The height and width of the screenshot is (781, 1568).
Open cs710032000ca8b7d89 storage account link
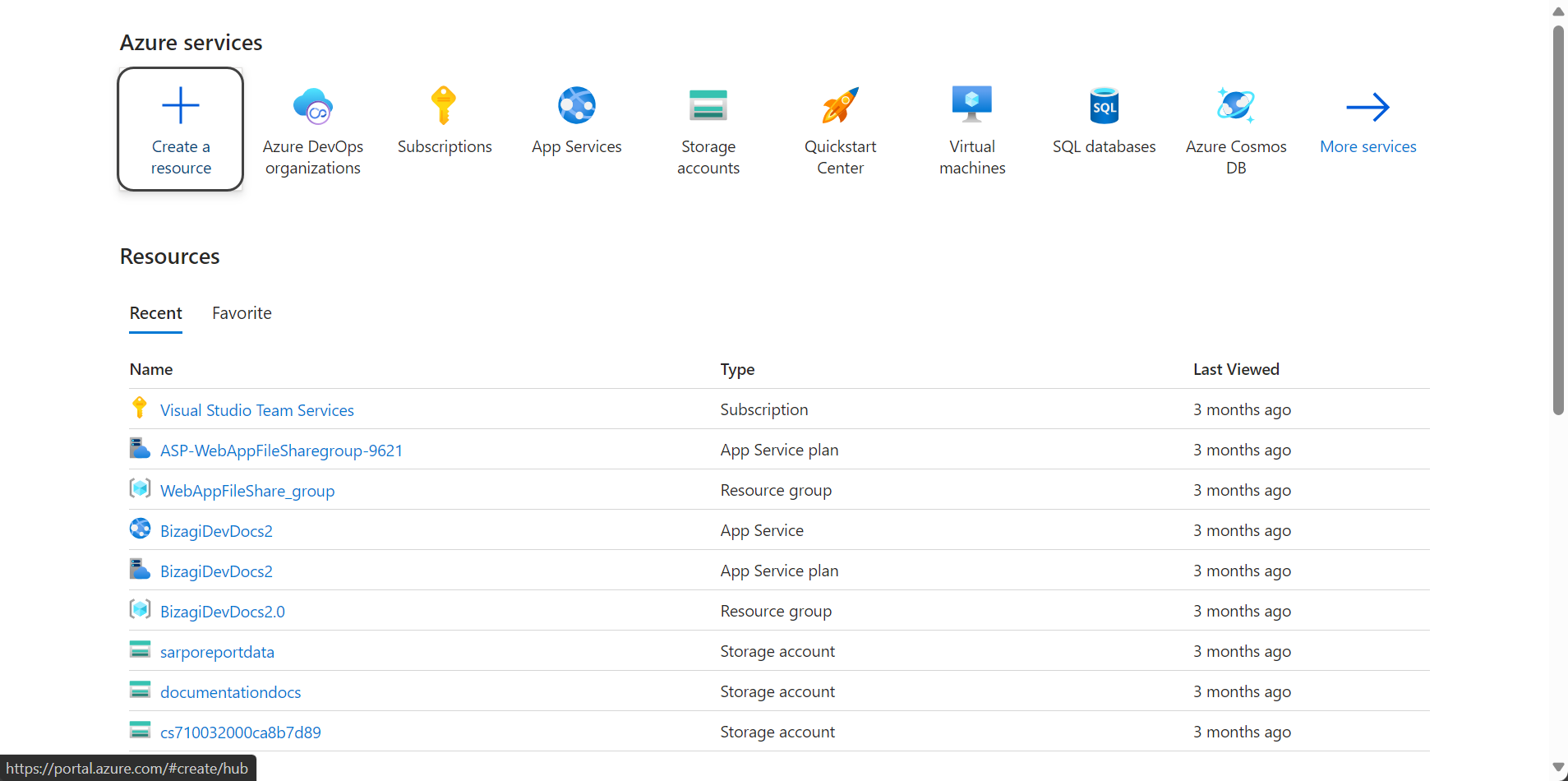click(240, 732)
